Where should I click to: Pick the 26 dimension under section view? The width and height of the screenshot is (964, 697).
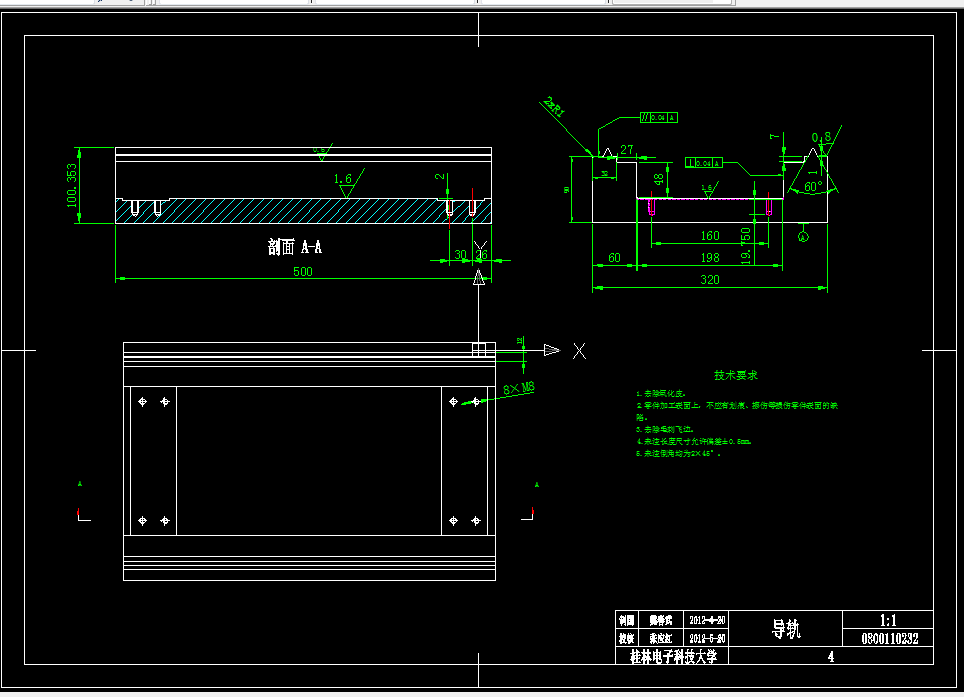point(481,254)
